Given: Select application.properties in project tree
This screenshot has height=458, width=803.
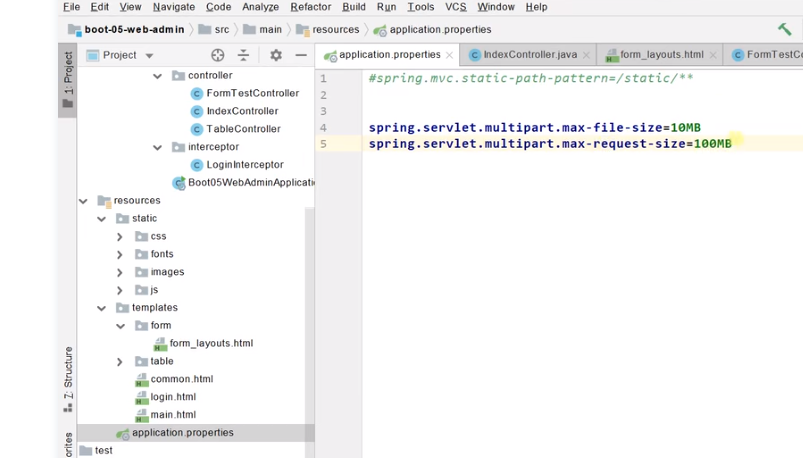Looking at the screenshot, I should [x=196, y=433].
